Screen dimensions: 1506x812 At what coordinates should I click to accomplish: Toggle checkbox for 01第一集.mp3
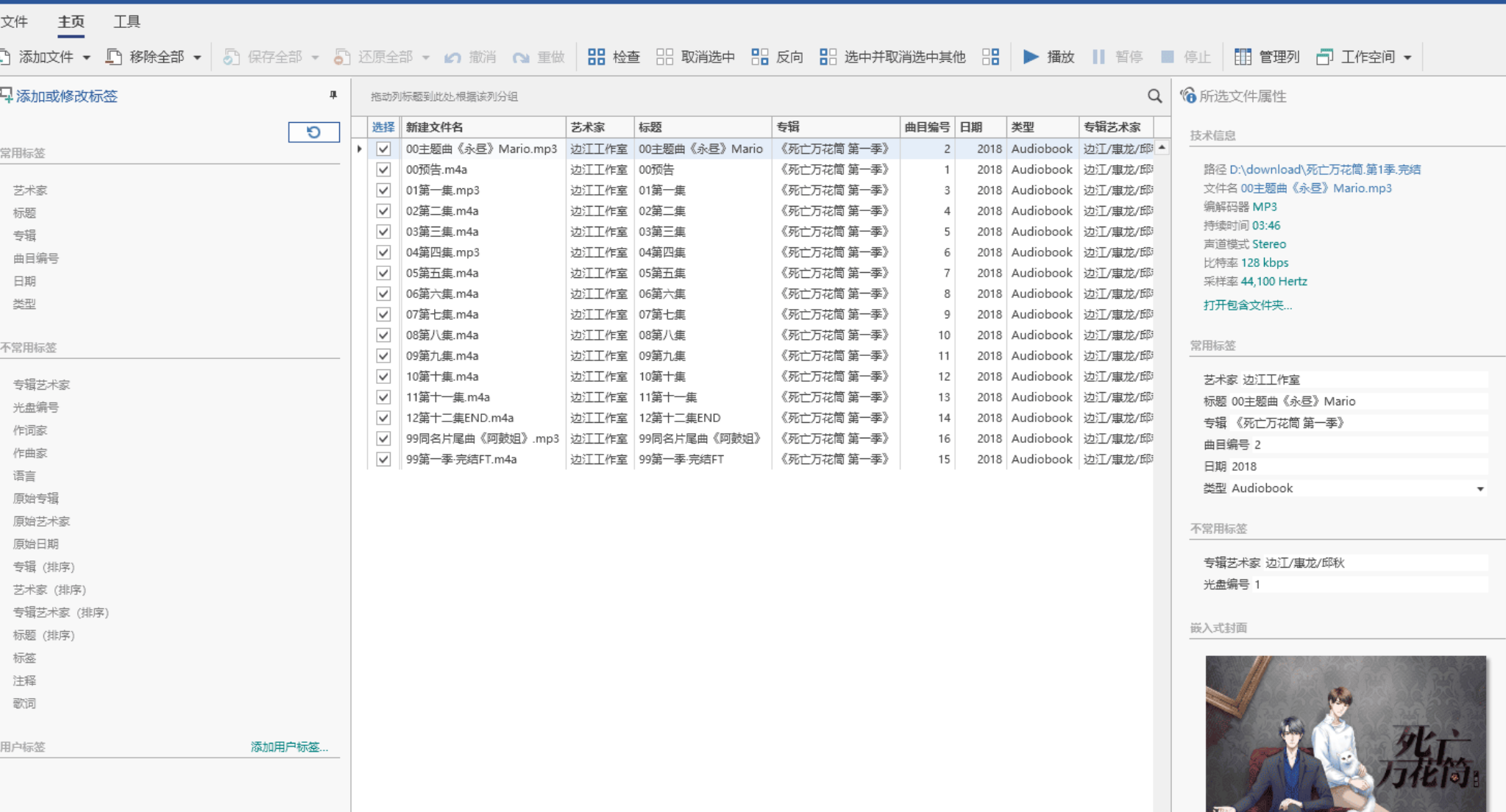point(383,190)
